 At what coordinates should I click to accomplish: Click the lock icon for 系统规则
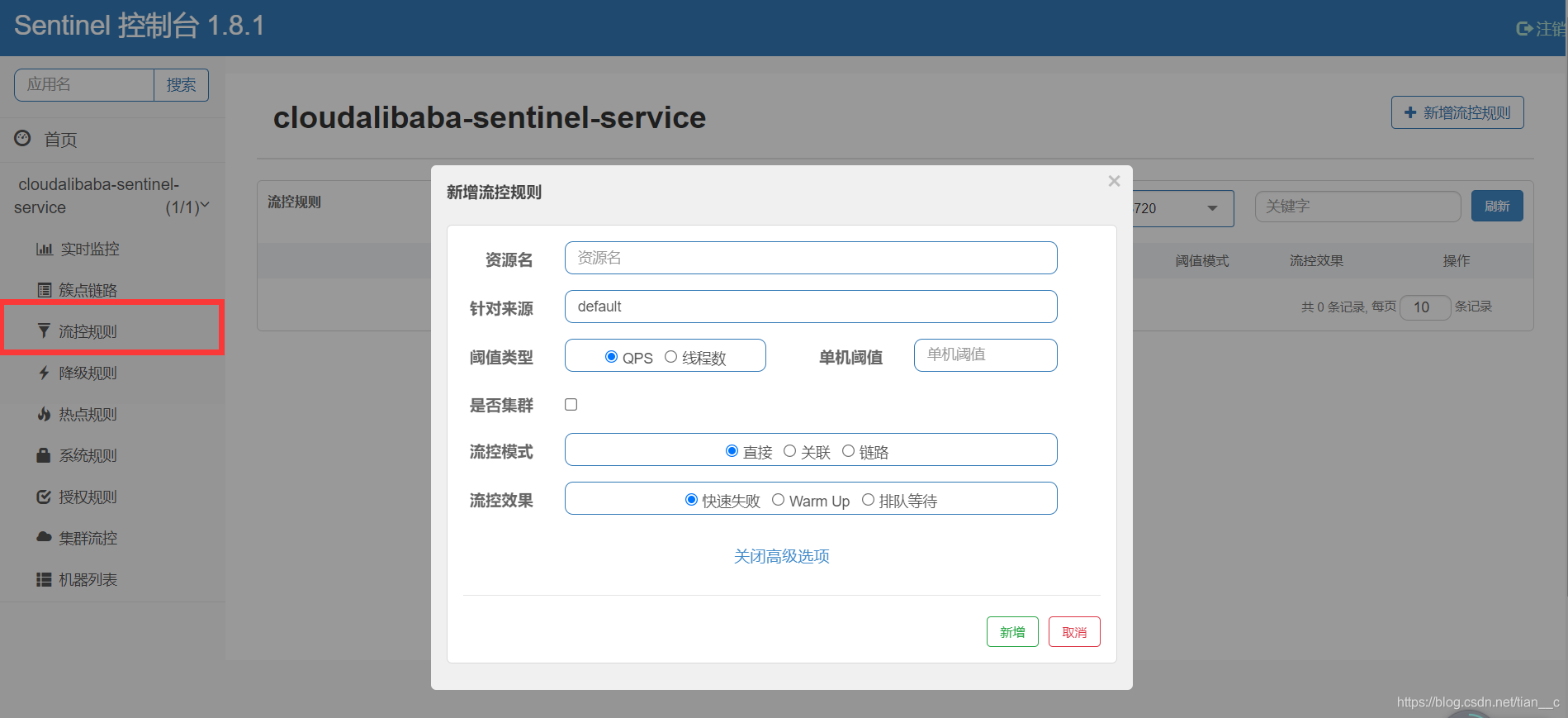[x=45, y=455]
